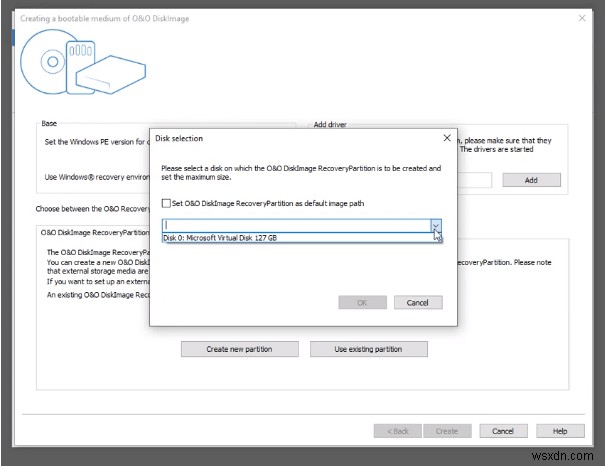This screenshot has height=466, width=605.
Task: Click the bootable media disc and drive illustration
Action: 83,62
